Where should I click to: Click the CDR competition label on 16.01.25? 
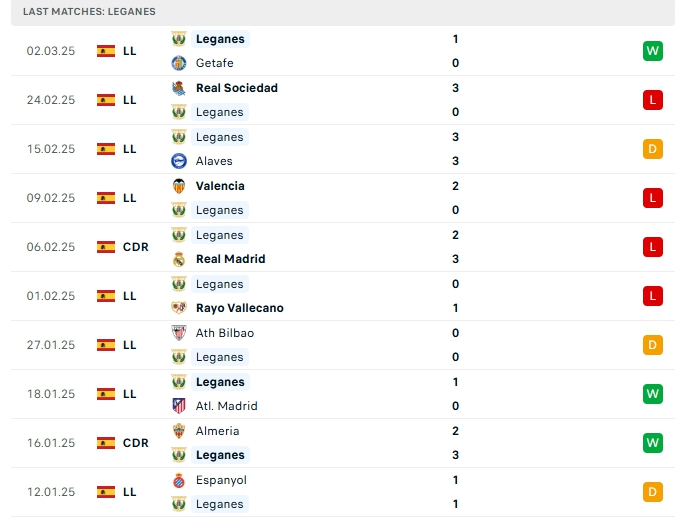136,443
